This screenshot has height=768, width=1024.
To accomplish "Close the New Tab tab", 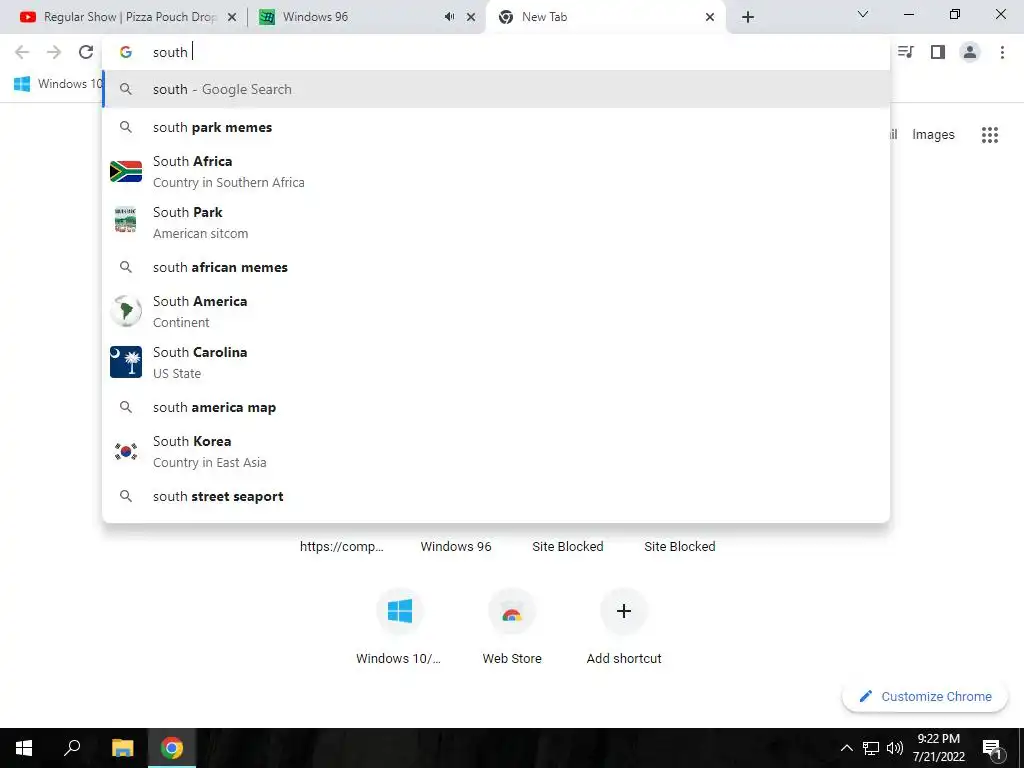I will (710, 17).
